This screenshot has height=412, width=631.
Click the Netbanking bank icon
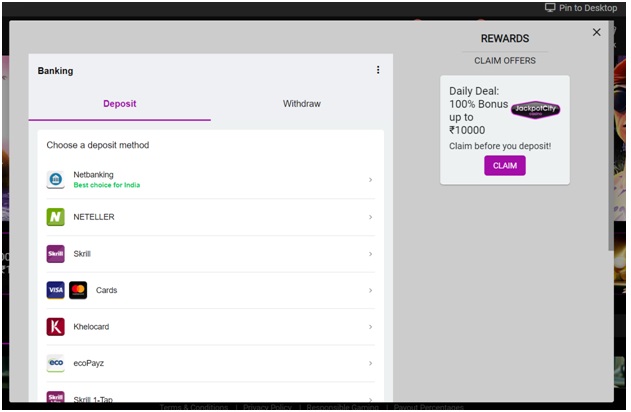coord(56,179)
